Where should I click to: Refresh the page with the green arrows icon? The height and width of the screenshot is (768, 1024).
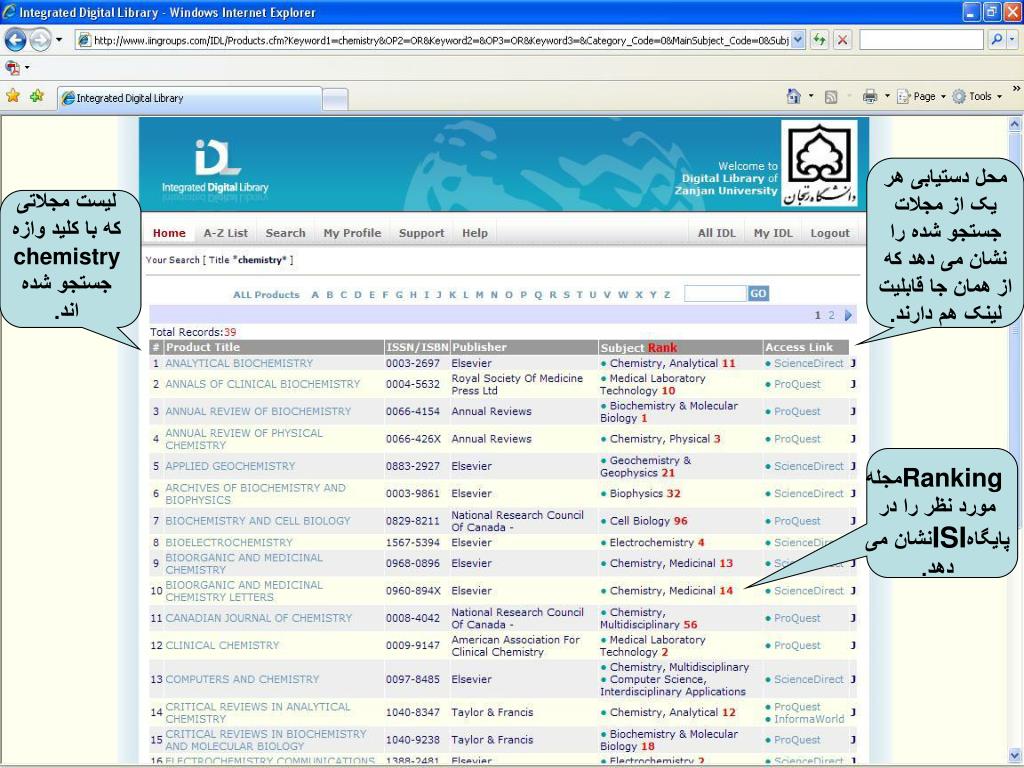pos(819,40)
